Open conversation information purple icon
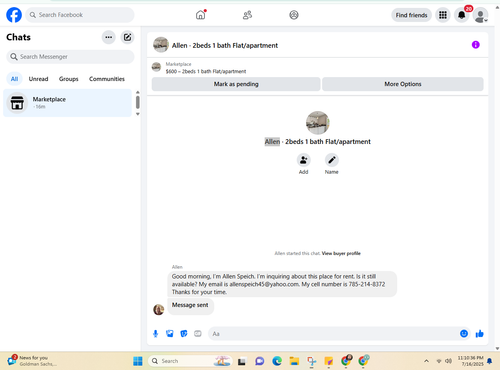 pos(475,45)
